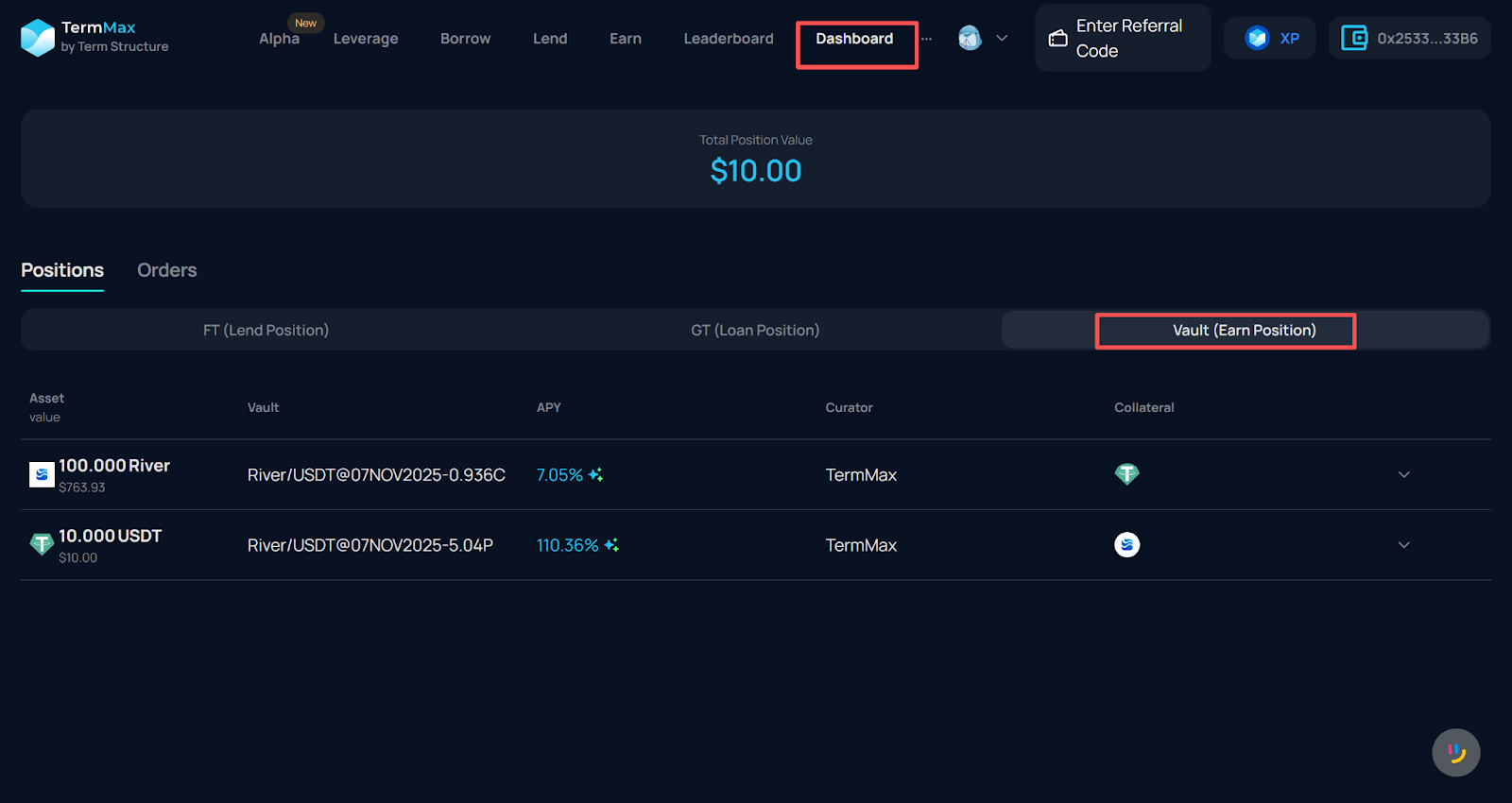
Task: Switch to the Orders tab
Action: point(166,270)
